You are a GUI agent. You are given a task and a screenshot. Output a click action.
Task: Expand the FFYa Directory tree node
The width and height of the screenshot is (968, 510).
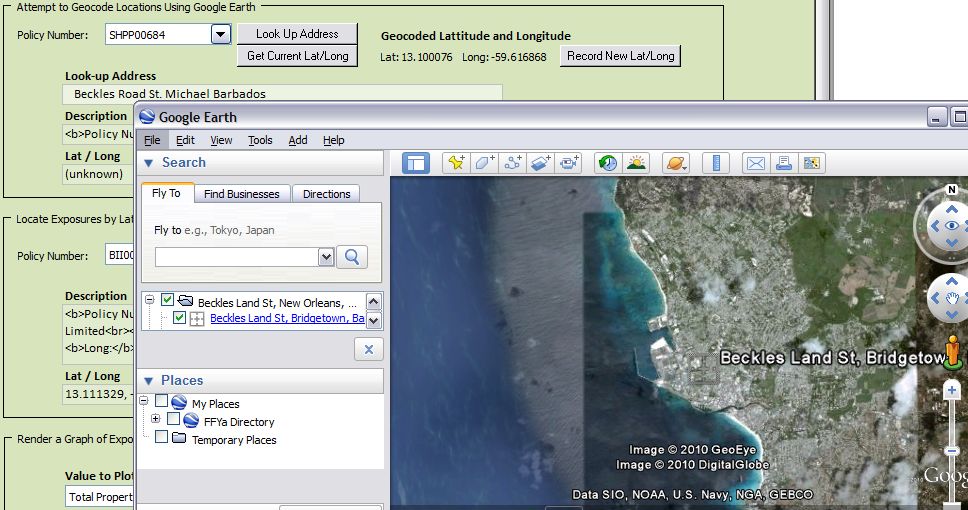pyautogui.click(x=156, y=419)
